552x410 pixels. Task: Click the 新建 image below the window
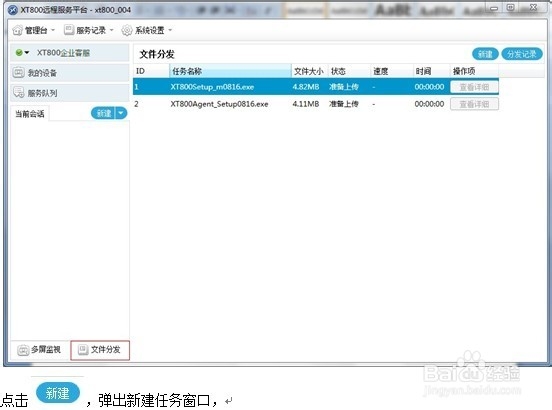coord(58,392)
